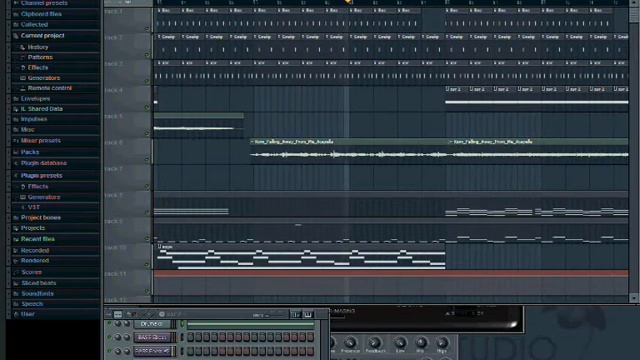Image resolution: width=640 pixels, height=360 pixels.
Task: Toggle last step of BASS channel
Action: click(311, 338)
